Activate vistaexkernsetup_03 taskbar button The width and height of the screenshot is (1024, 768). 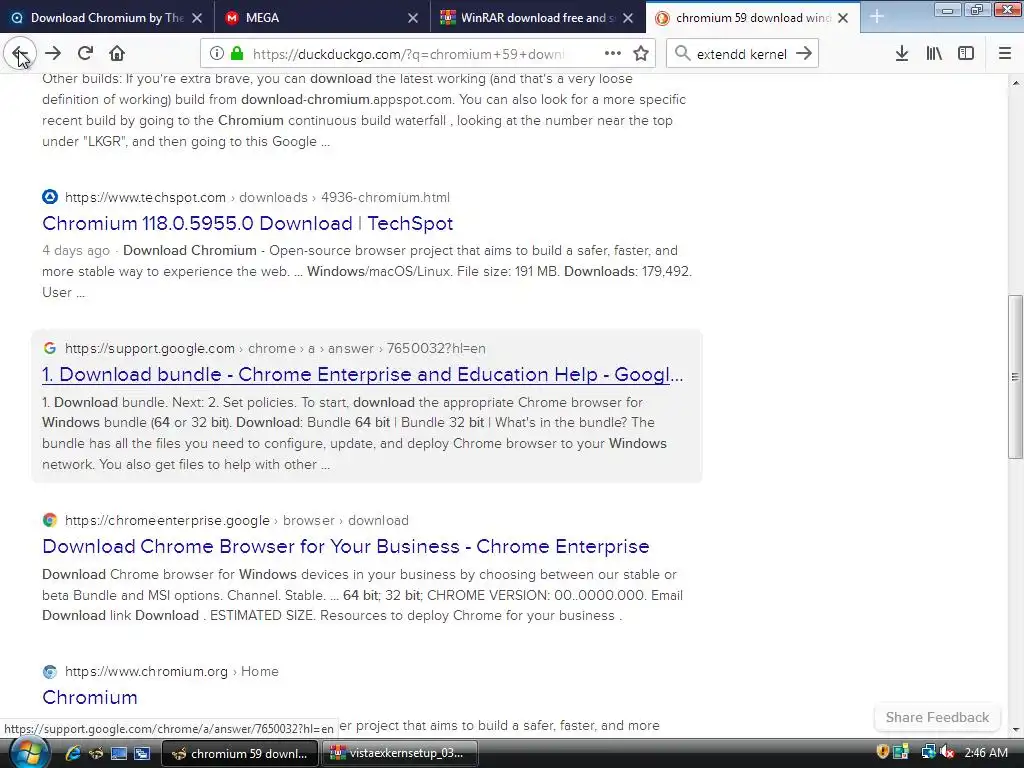pos(400,753)
